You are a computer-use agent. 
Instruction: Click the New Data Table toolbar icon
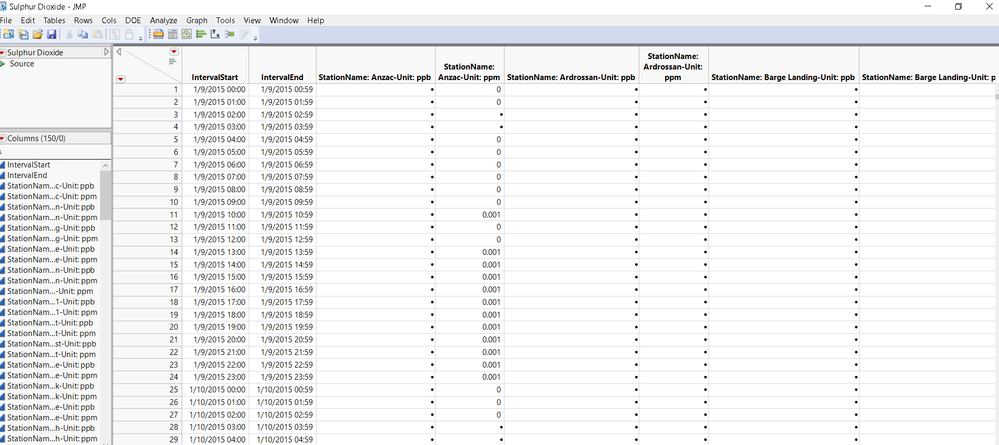9,34
